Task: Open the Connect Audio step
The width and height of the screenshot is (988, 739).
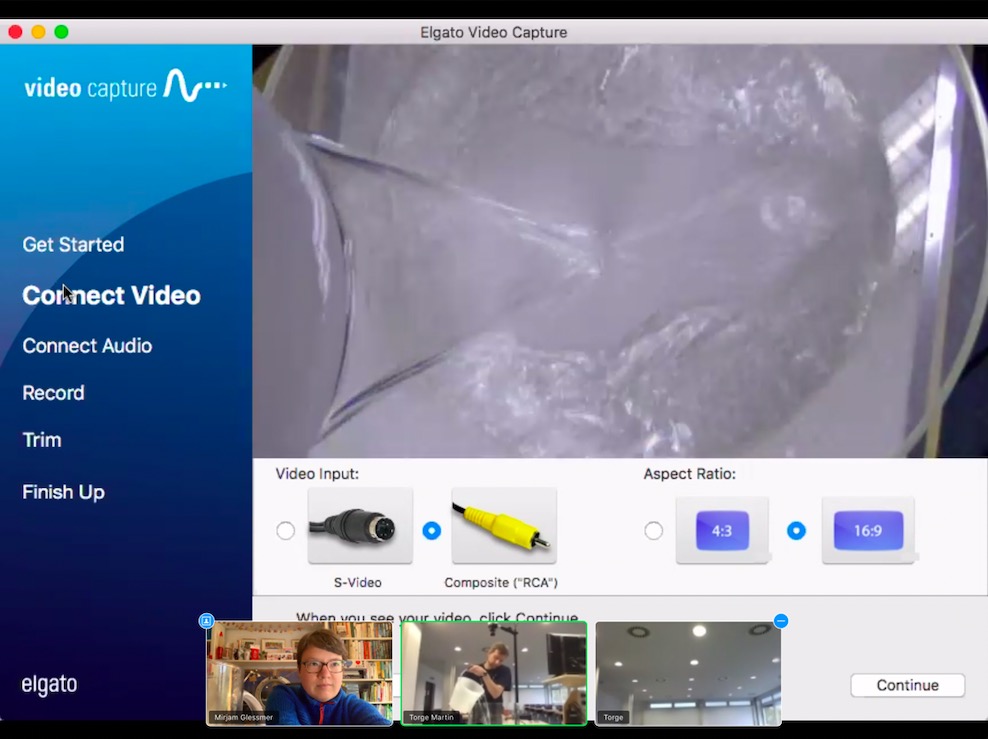Action: pyautogui.click(x=87, y=345)
